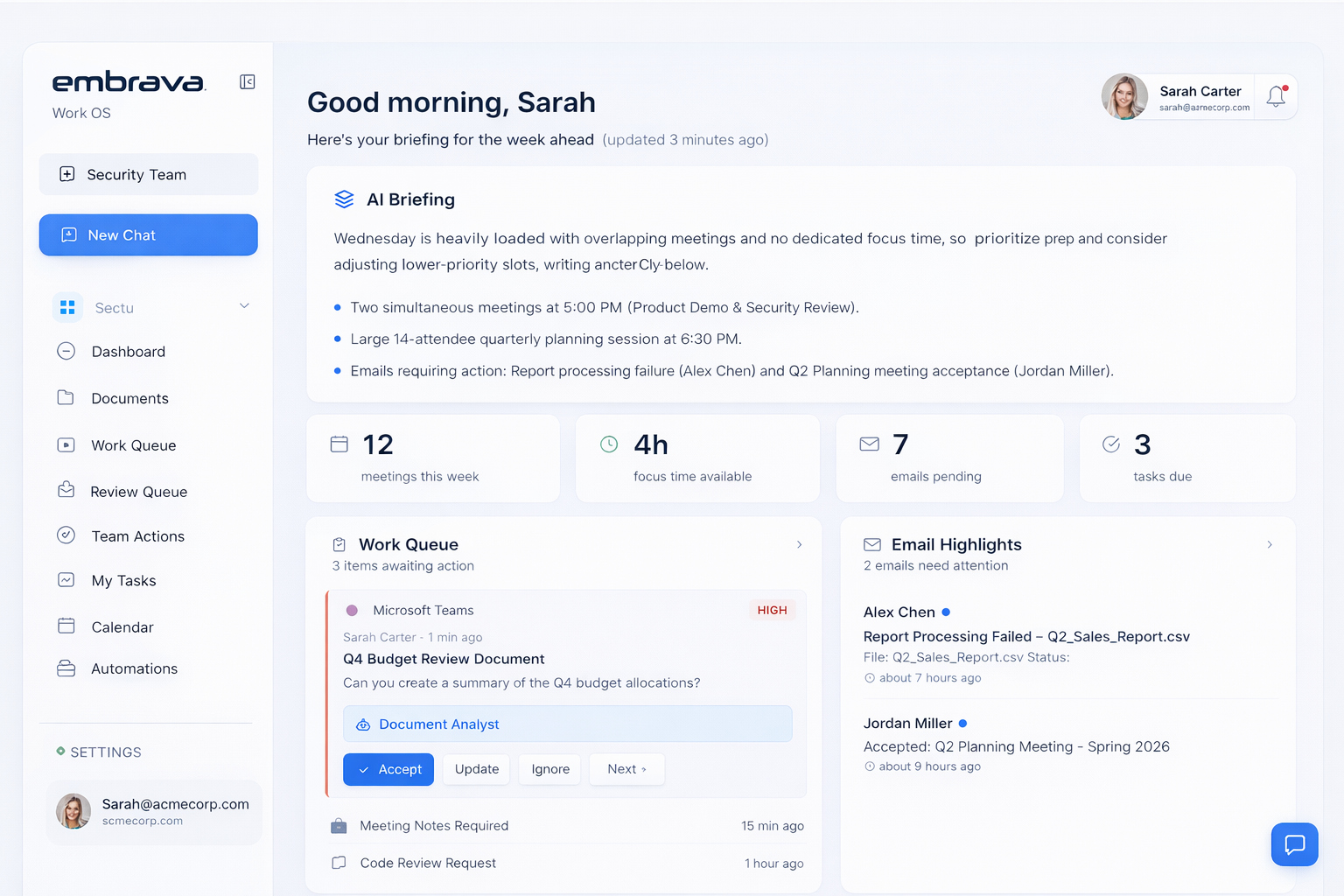
Task: Open notifications bell icon
Action: pyautogui.click(x=1276, y=96)
